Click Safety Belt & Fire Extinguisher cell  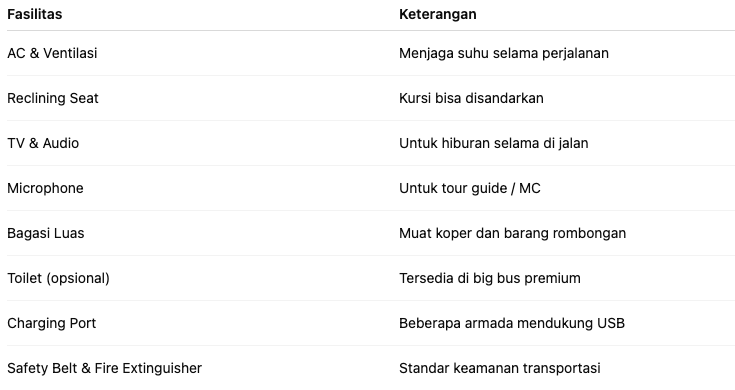[x=105, y=368]
